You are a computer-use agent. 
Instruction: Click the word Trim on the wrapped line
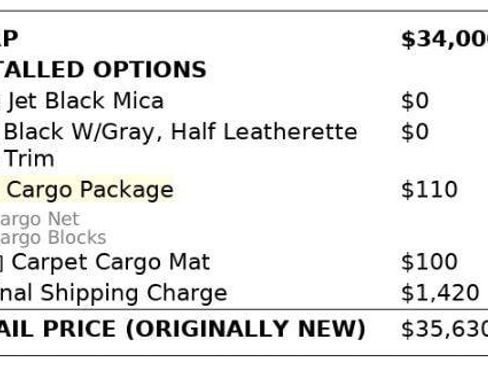[29, 158]
